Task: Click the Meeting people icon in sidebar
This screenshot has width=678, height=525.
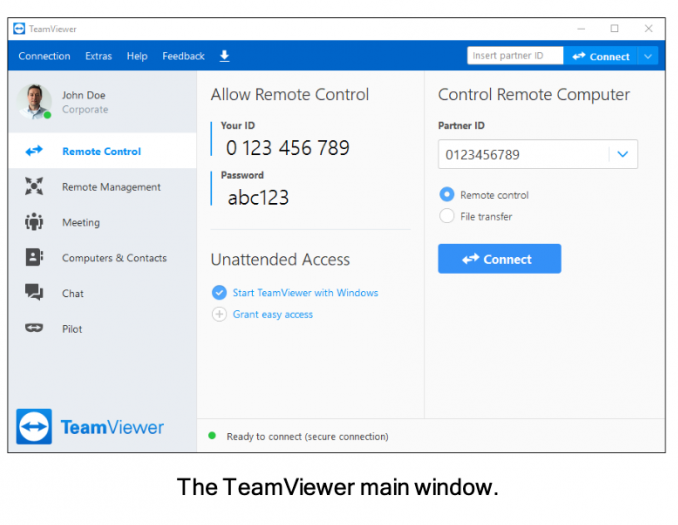Action: pyautogui.click(x=34, y=221)
